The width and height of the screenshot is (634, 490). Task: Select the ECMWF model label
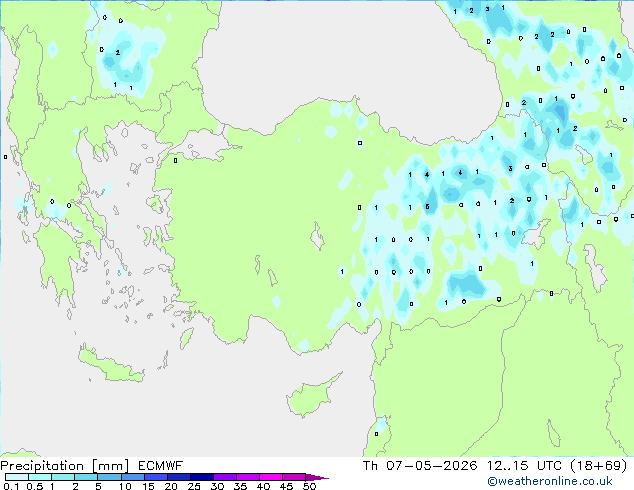point(161,466)
